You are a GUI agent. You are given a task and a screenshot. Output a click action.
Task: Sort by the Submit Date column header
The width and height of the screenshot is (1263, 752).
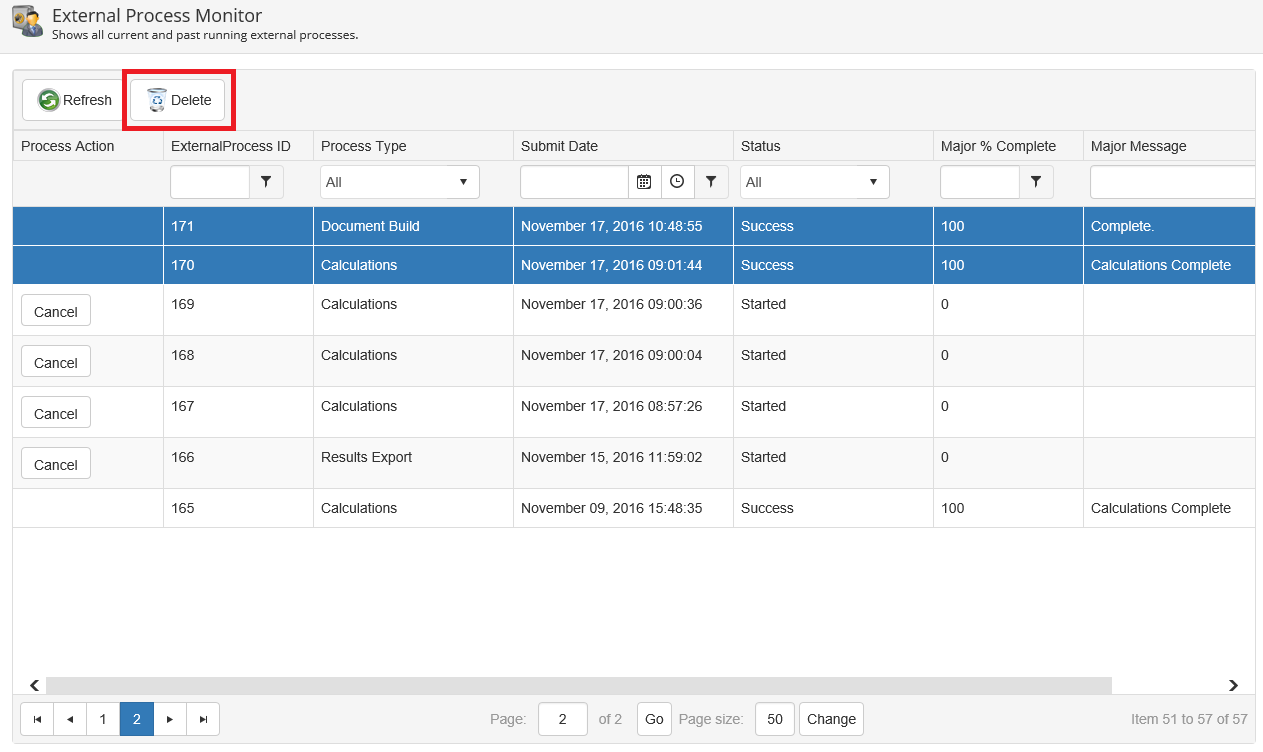pos(559,146)
